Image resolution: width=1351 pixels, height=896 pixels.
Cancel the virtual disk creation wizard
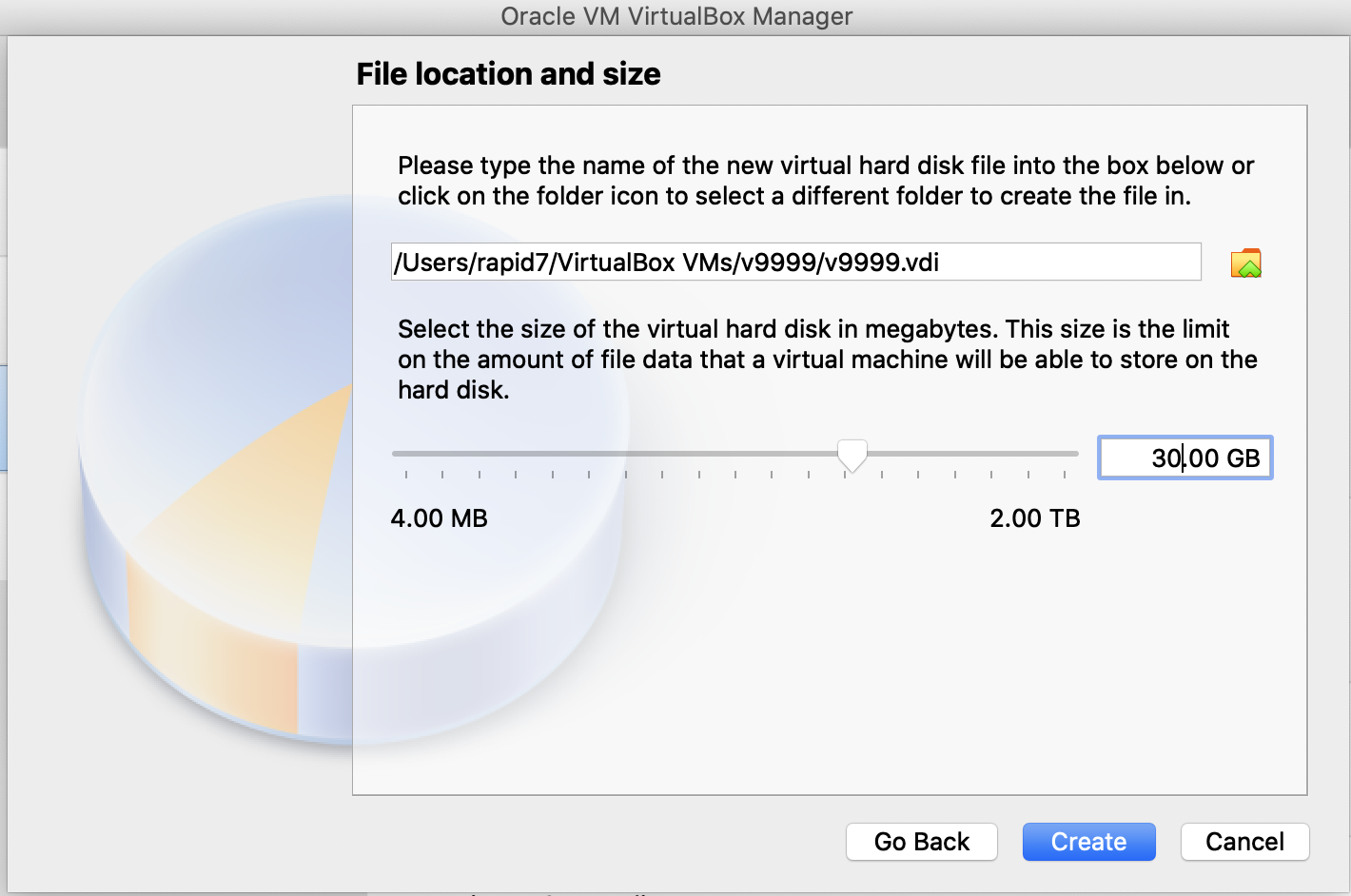click(1244, 842)
